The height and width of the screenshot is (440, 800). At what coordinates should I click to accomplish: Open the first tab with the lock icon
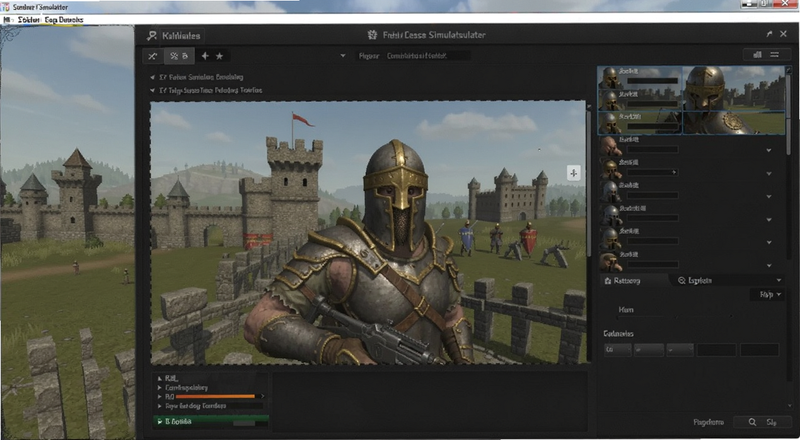(x=633, y=281)
